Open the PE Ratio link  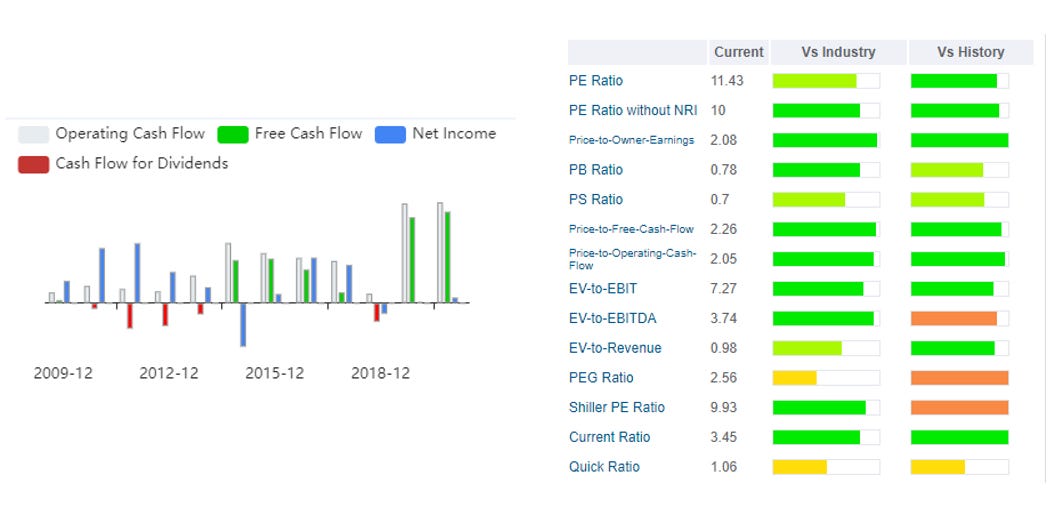click(596, 81)
